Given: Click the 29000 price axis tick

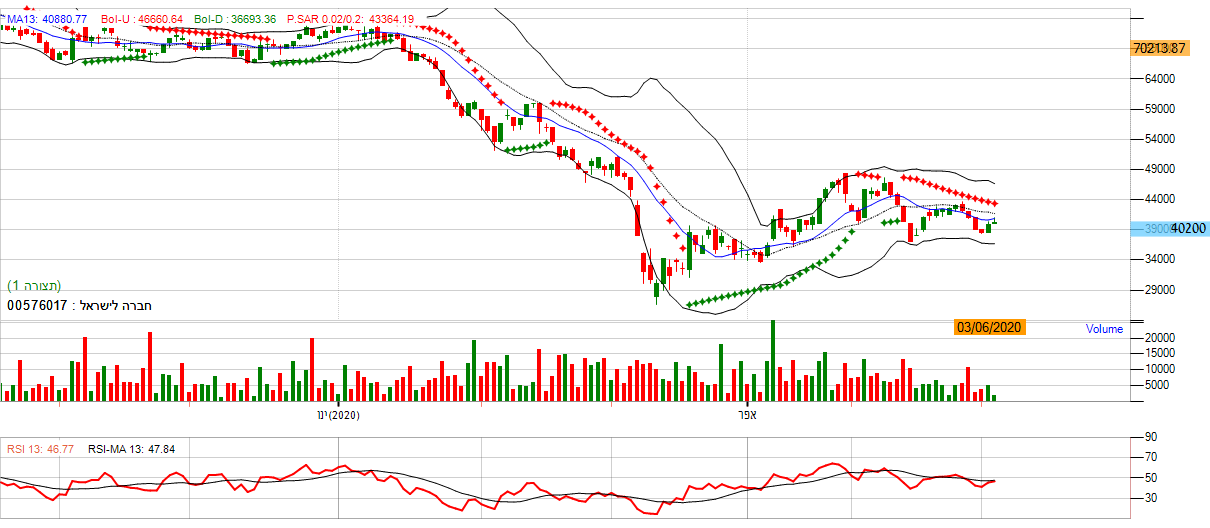Looking at the screenshot, I should (x=1158, y=290).
